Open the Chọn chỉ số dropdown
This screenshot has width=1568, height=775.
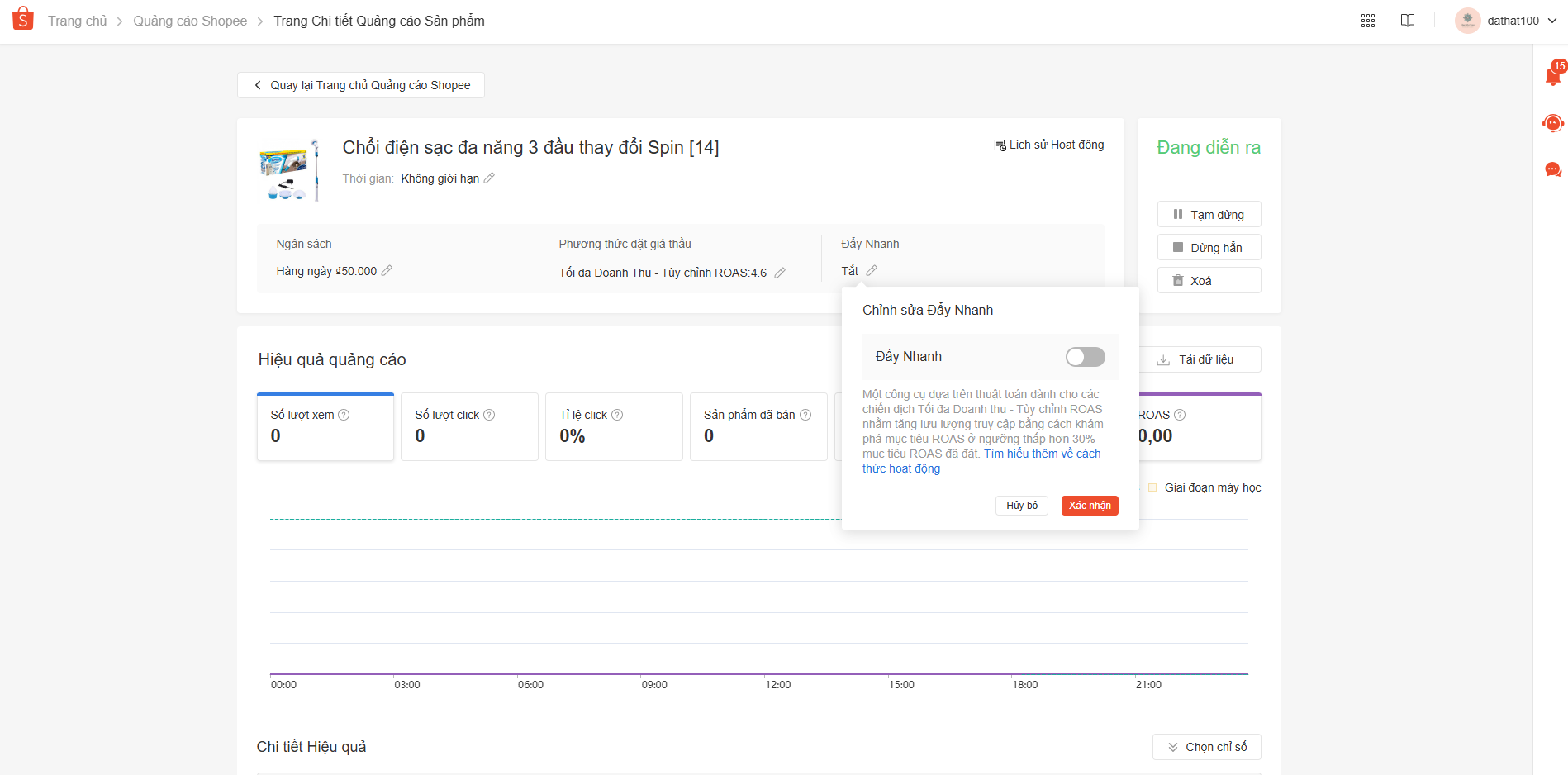[1206, 747]
